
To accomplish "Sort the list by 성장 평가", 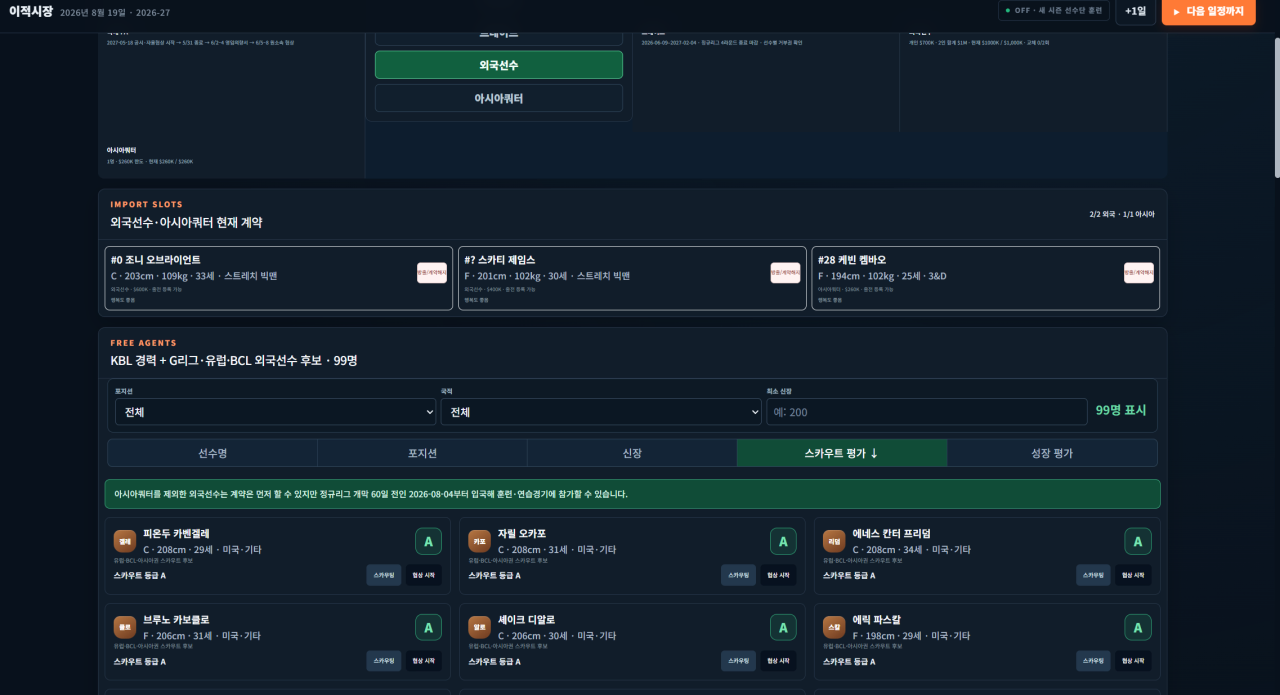I will [x=1052, y=453].
